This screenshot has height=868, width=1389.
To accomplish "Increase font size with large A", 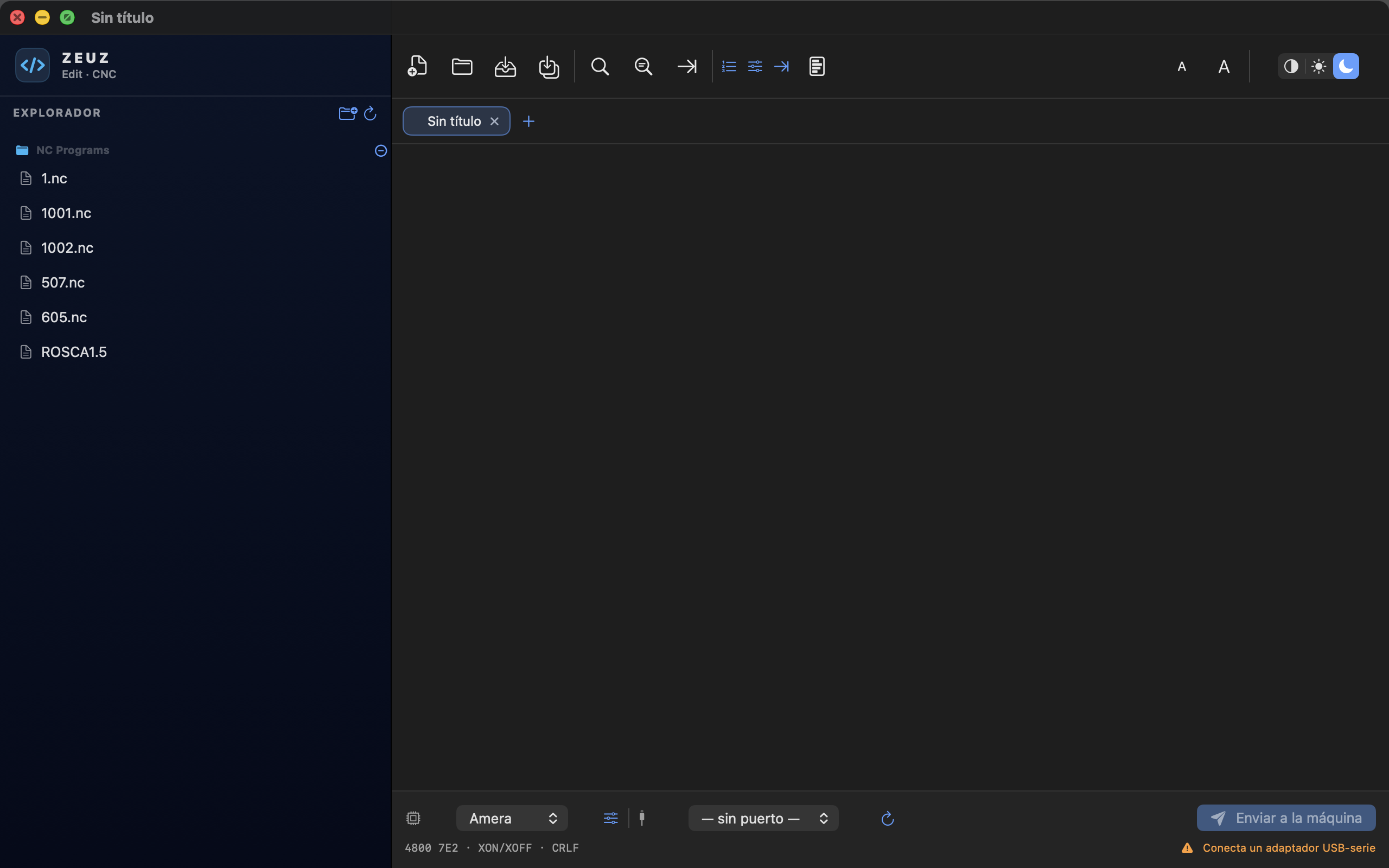I will click(1224, 67).
